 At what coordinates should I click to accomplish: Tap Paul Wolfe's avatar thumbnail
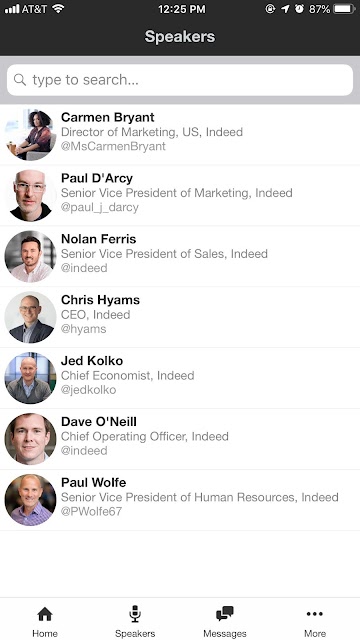click(30, 500)
